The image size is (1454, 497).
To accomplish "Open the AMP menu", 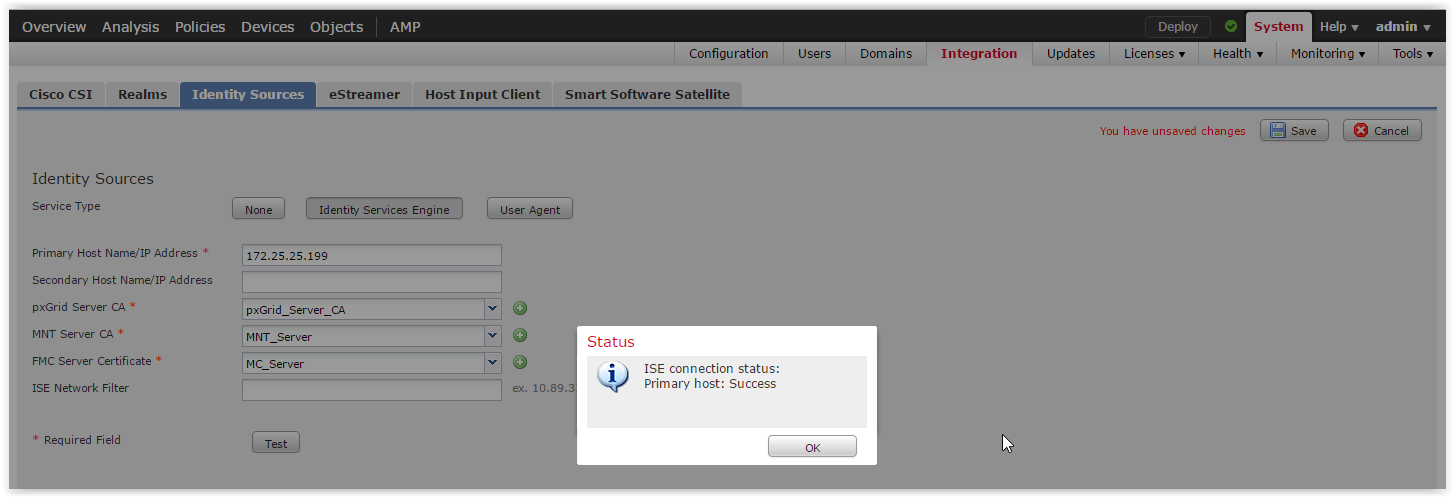I will (405, 27).
